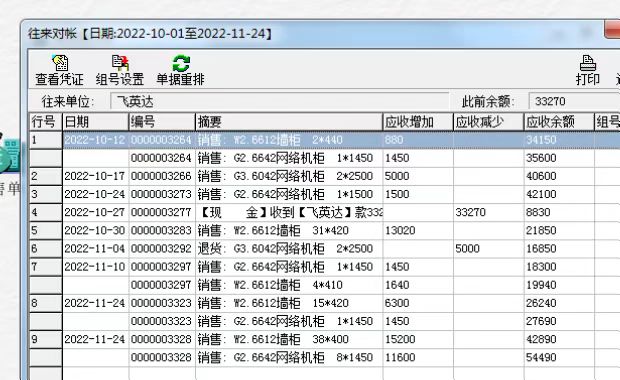Click document number 0000003292
Viewport: 620px width, 380px height.
[161, 249]
